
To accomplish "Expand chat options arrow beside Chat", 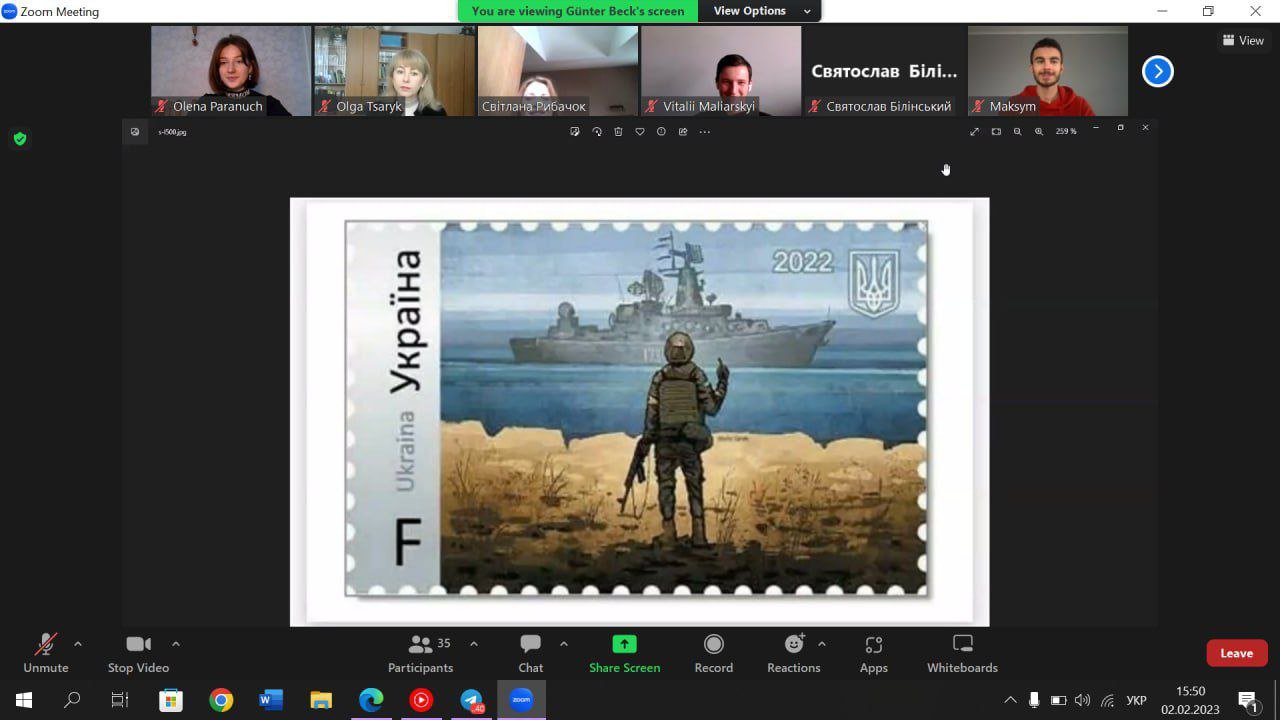I will pyautogui.click(x=564, y=644).
